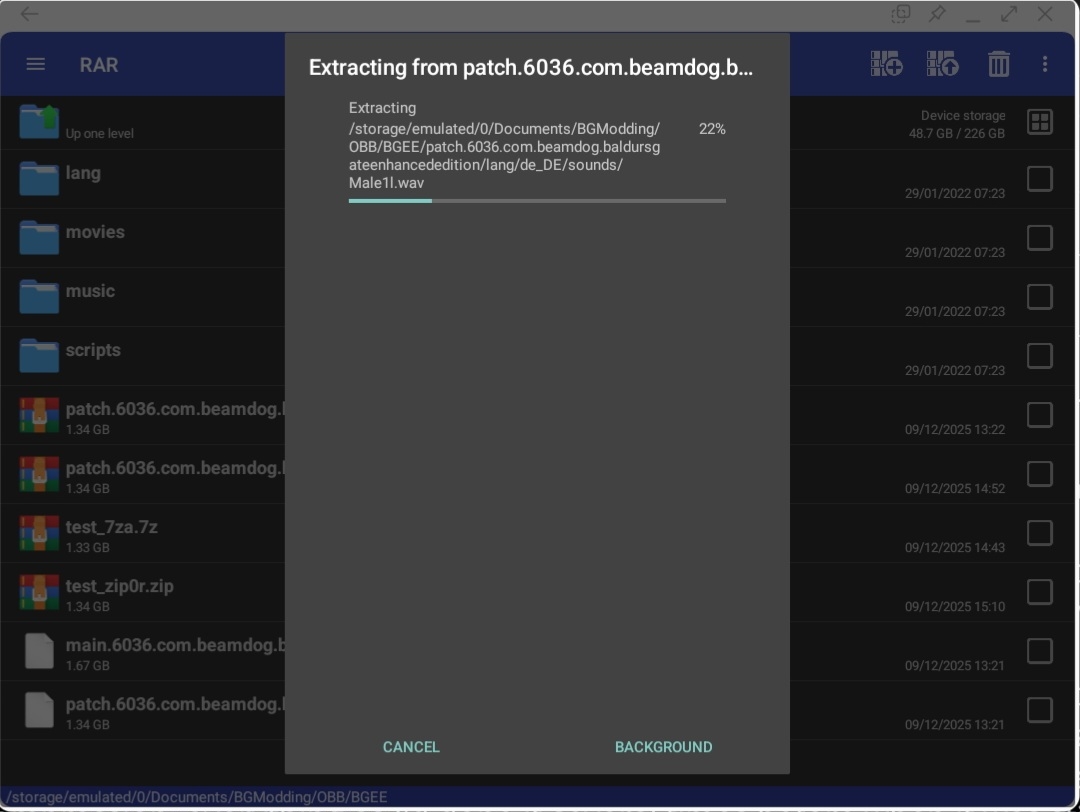The width and height of the screenshot is (1080, 812).
Task: Open the music folder
Action: (90, 292)
